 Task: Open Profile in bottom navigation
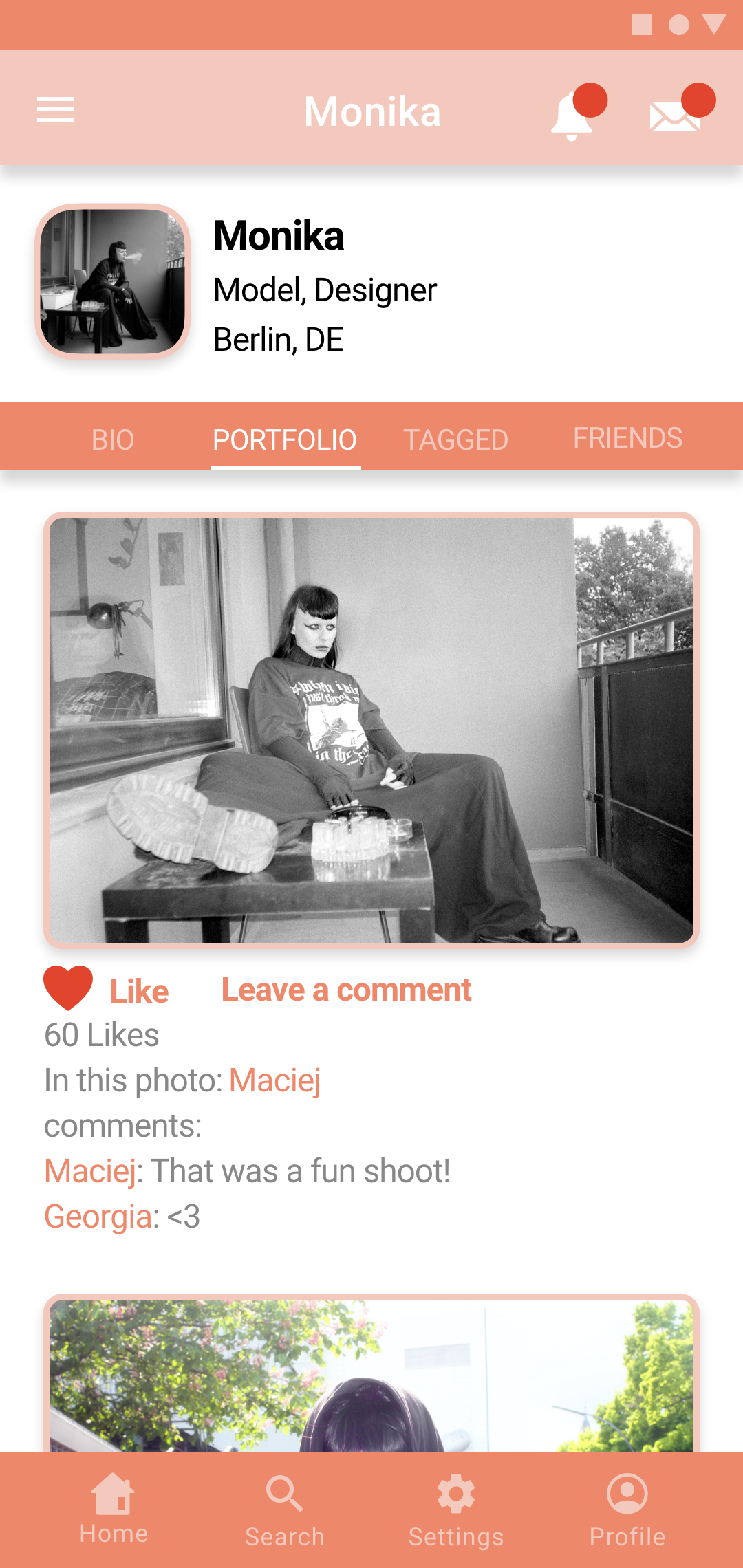(627, 1512)
